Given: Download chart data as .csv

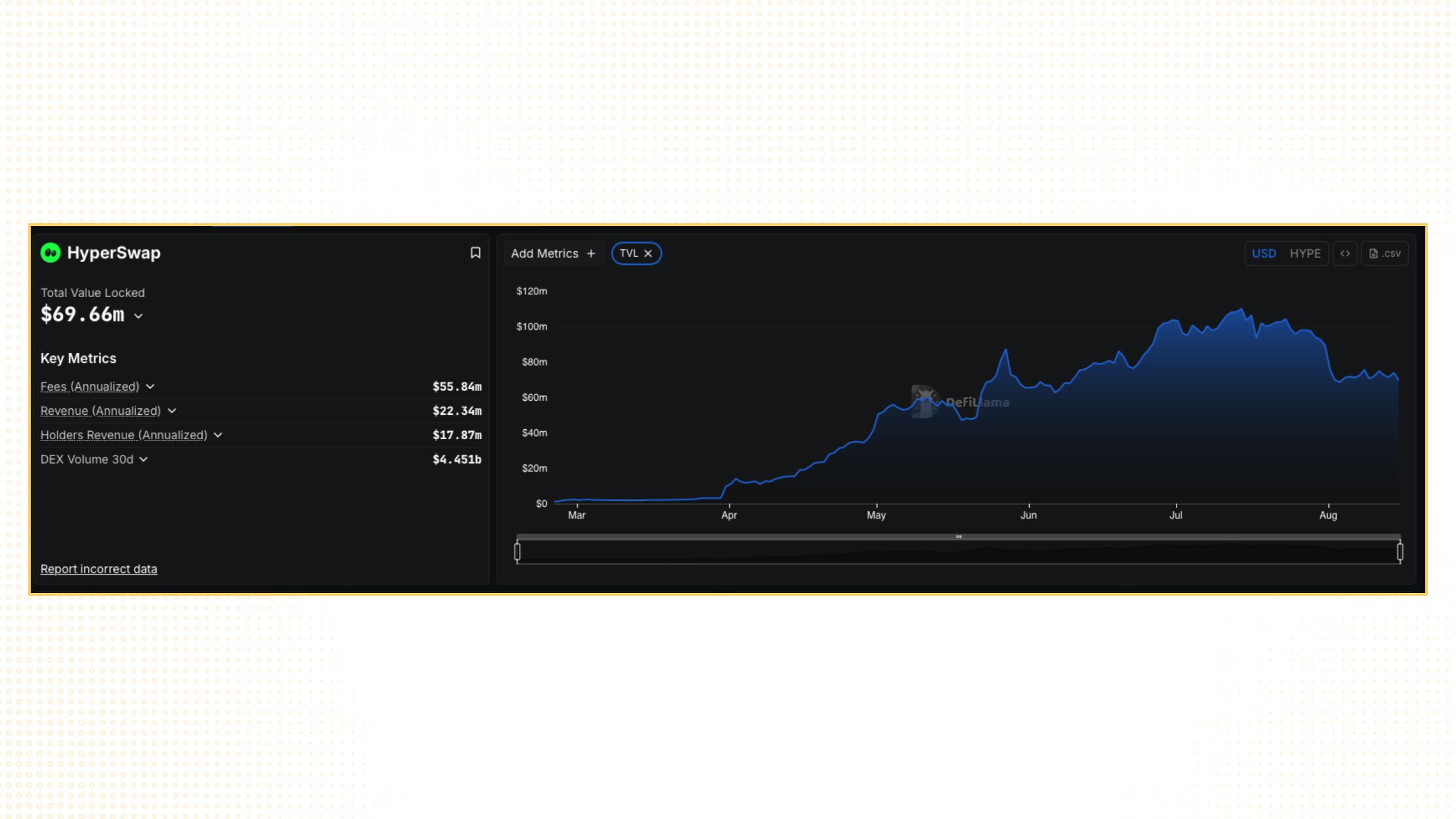Looking at the screenshot, I should (x=1385, y=253).
